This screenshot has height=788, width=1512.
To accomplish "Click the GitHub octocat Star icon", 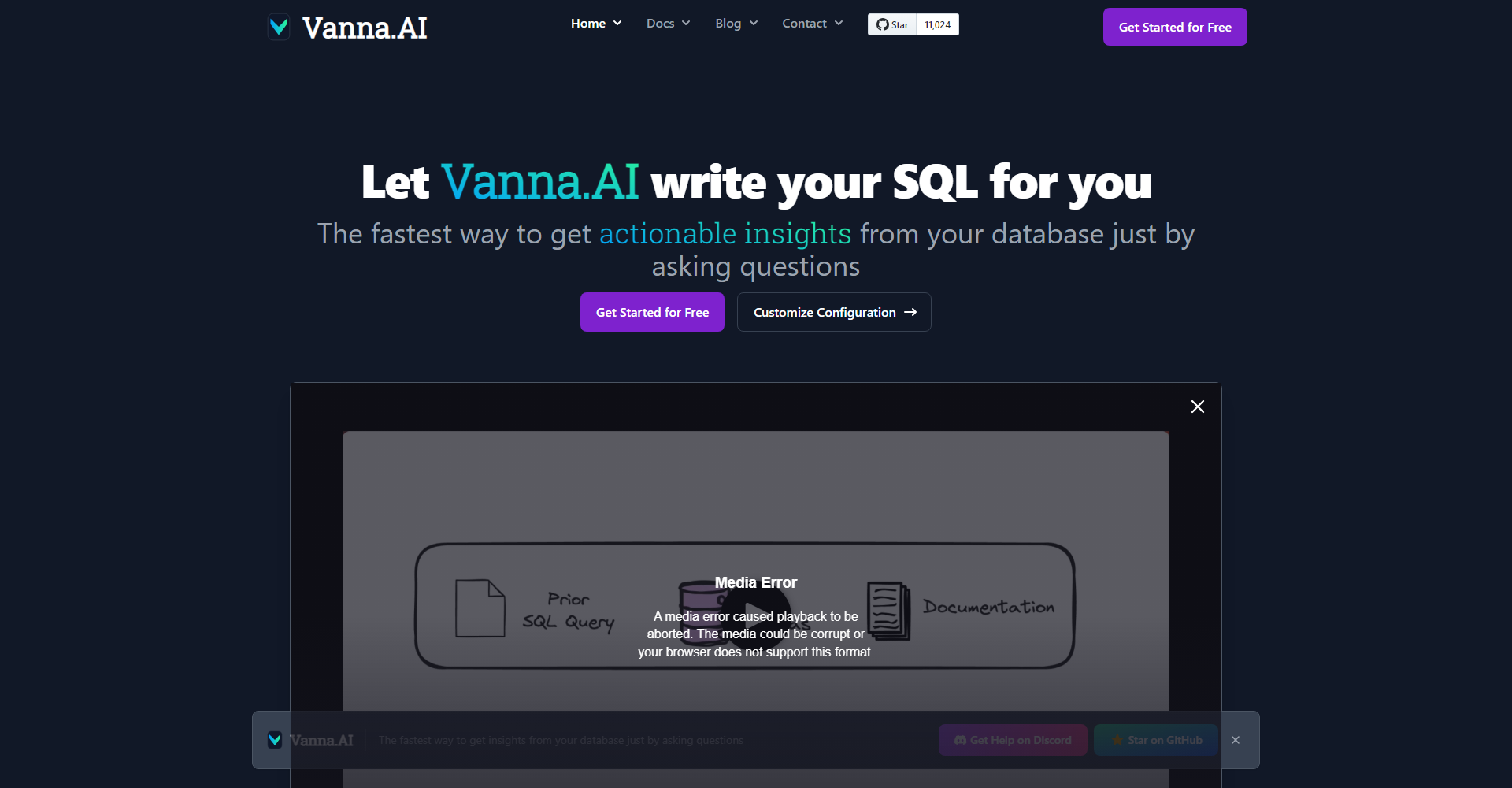I will 882,24.
